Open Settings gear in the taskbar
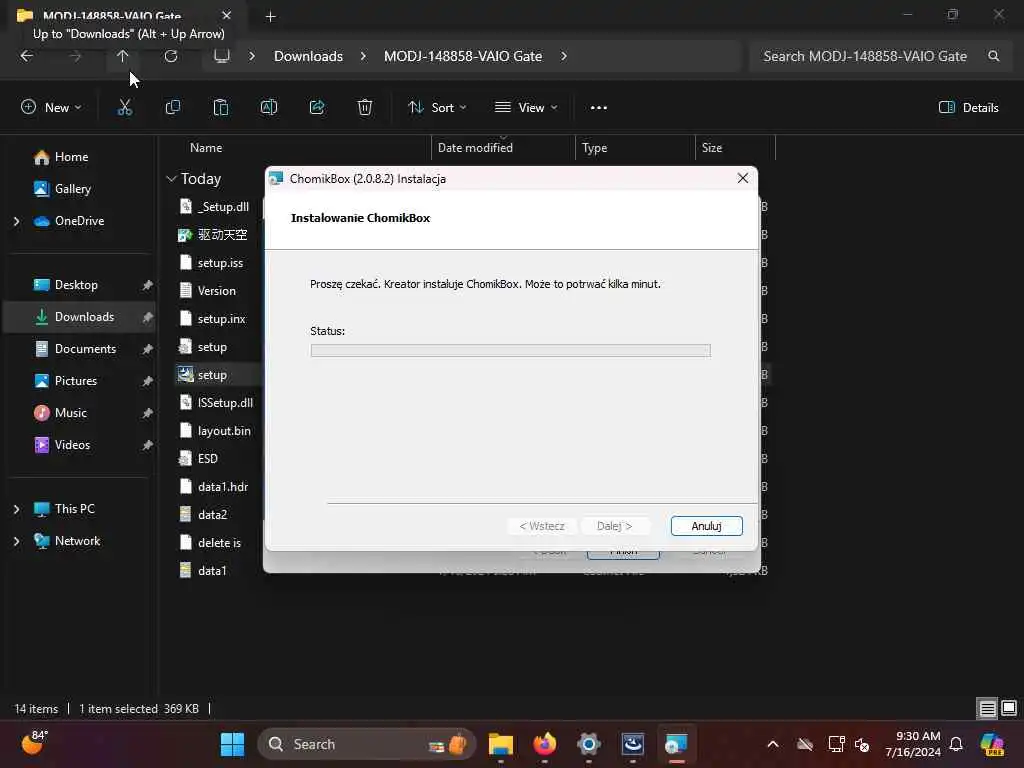Viewport: 1024px width, 768px height. tap(588, 744)
